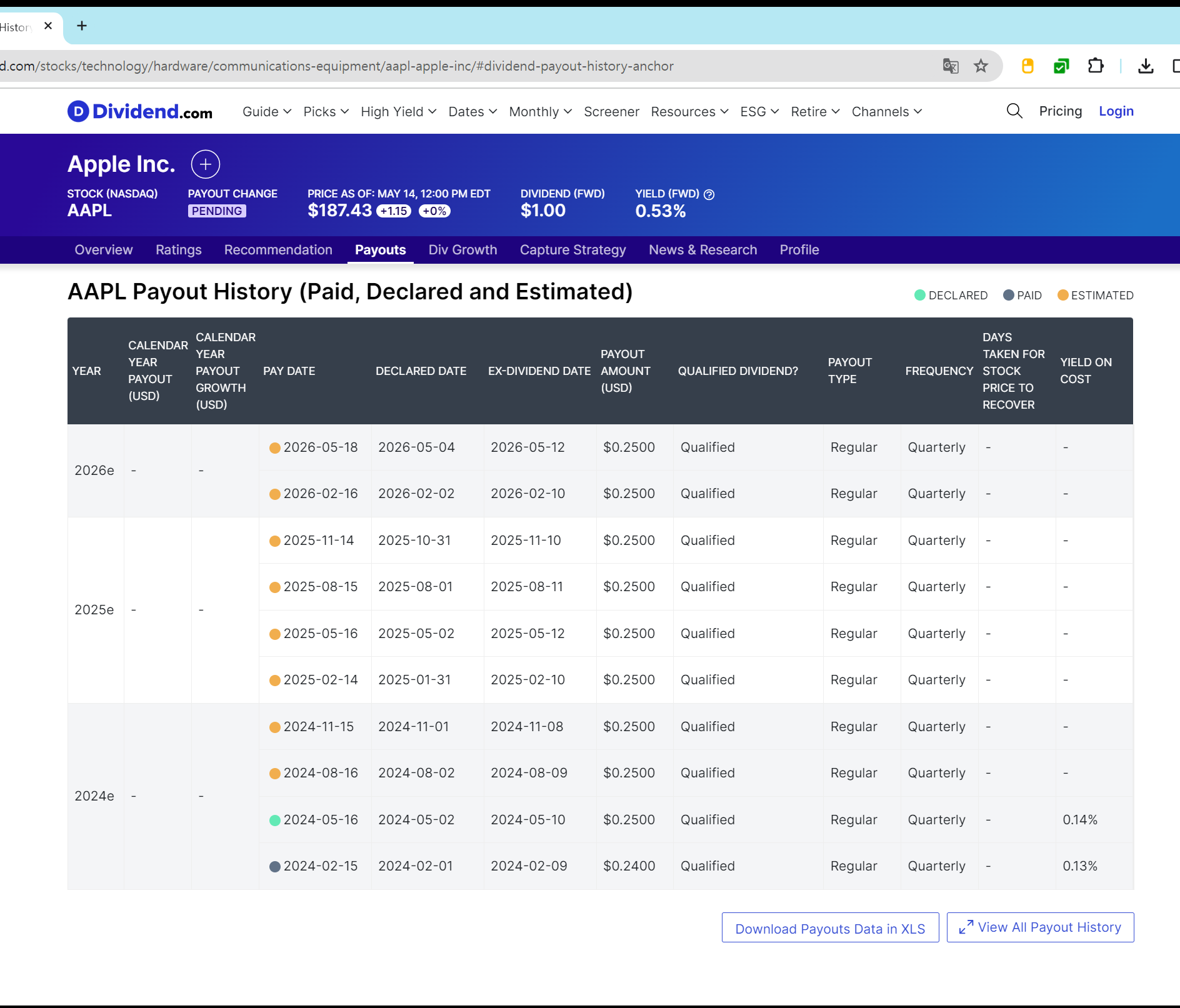Expand the High Yield dropdown menu
The width and height of the screenshot is (1180, 1008).
pos(399,111)
